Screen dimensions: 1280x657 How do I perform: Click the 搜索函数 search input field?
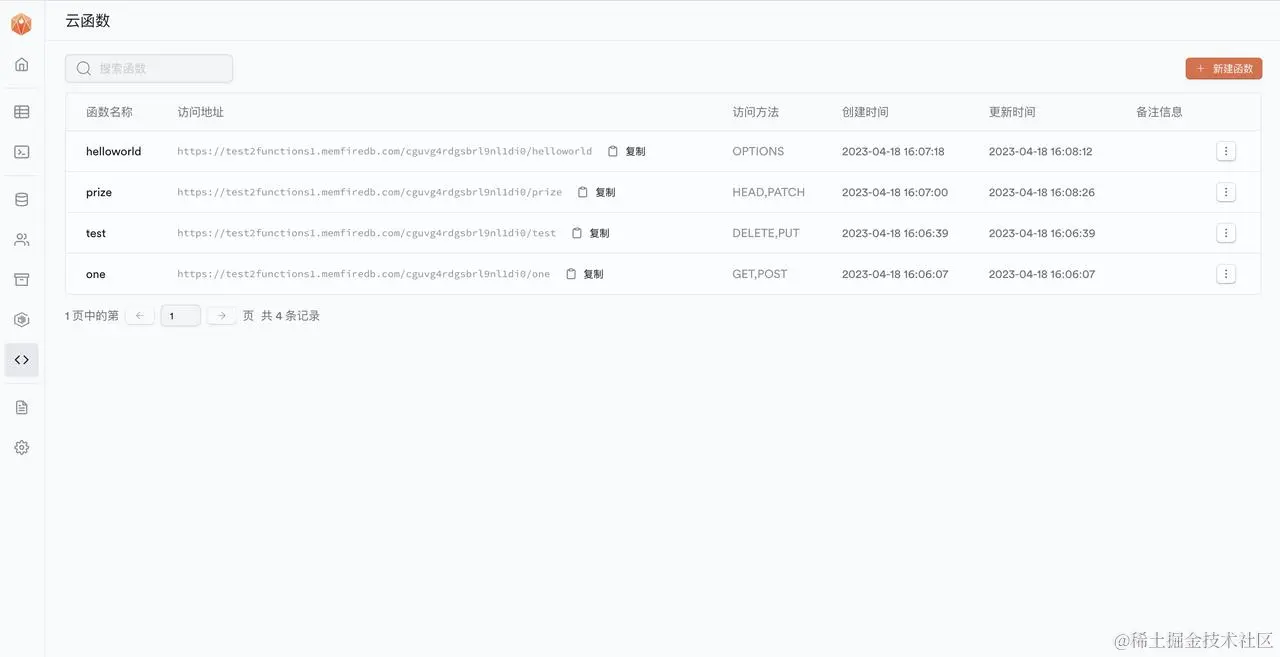pyautogui.click(x=149, y=68)
